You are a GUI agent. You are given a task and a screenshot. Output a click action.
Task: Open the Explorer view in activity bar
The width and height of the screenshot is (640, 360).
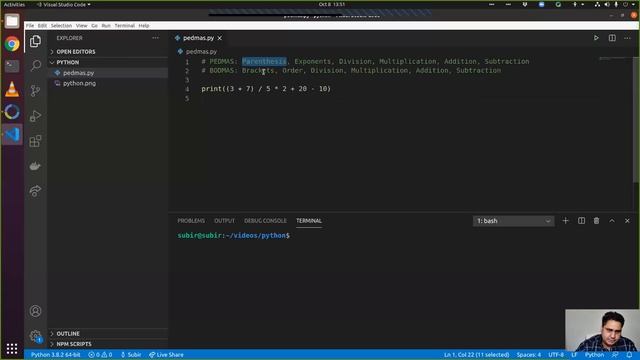pos(36,41)
